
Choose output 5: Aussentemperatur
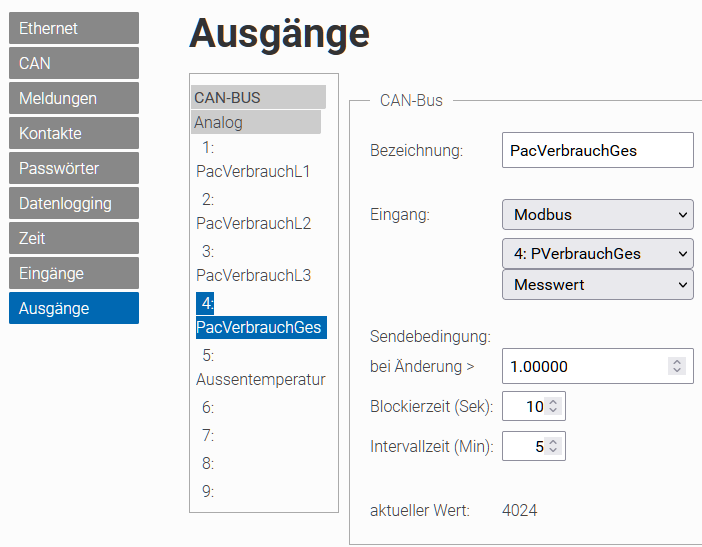tap(261, 367)
